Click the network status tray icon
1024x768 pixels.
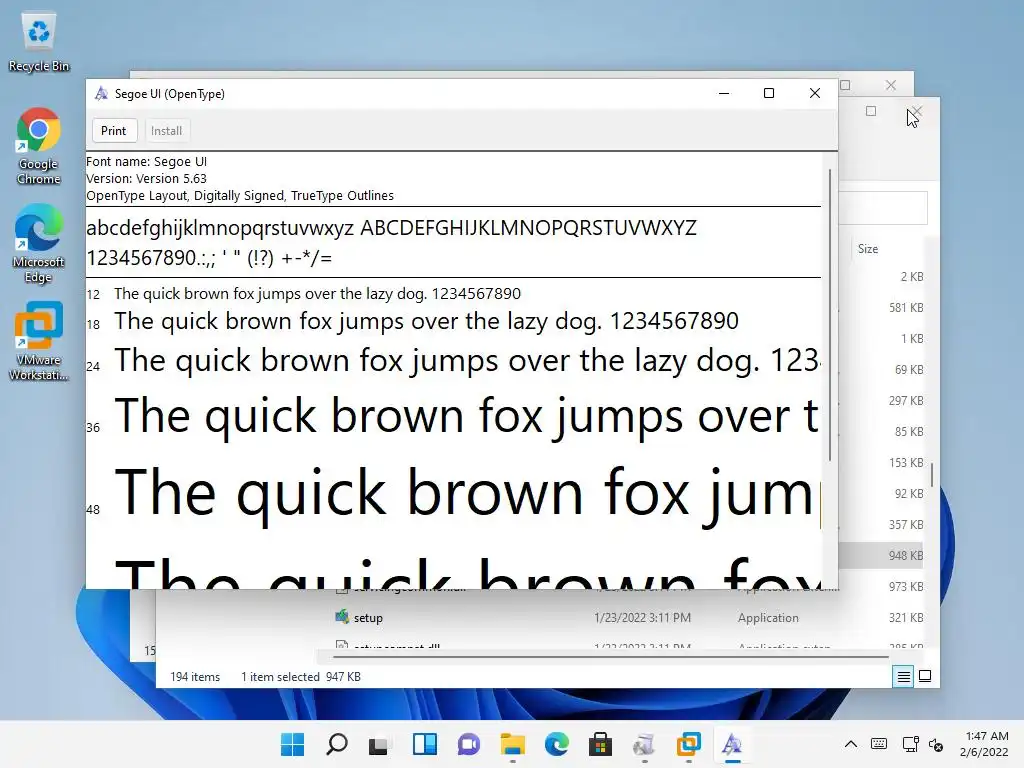(x=910, y=744)
